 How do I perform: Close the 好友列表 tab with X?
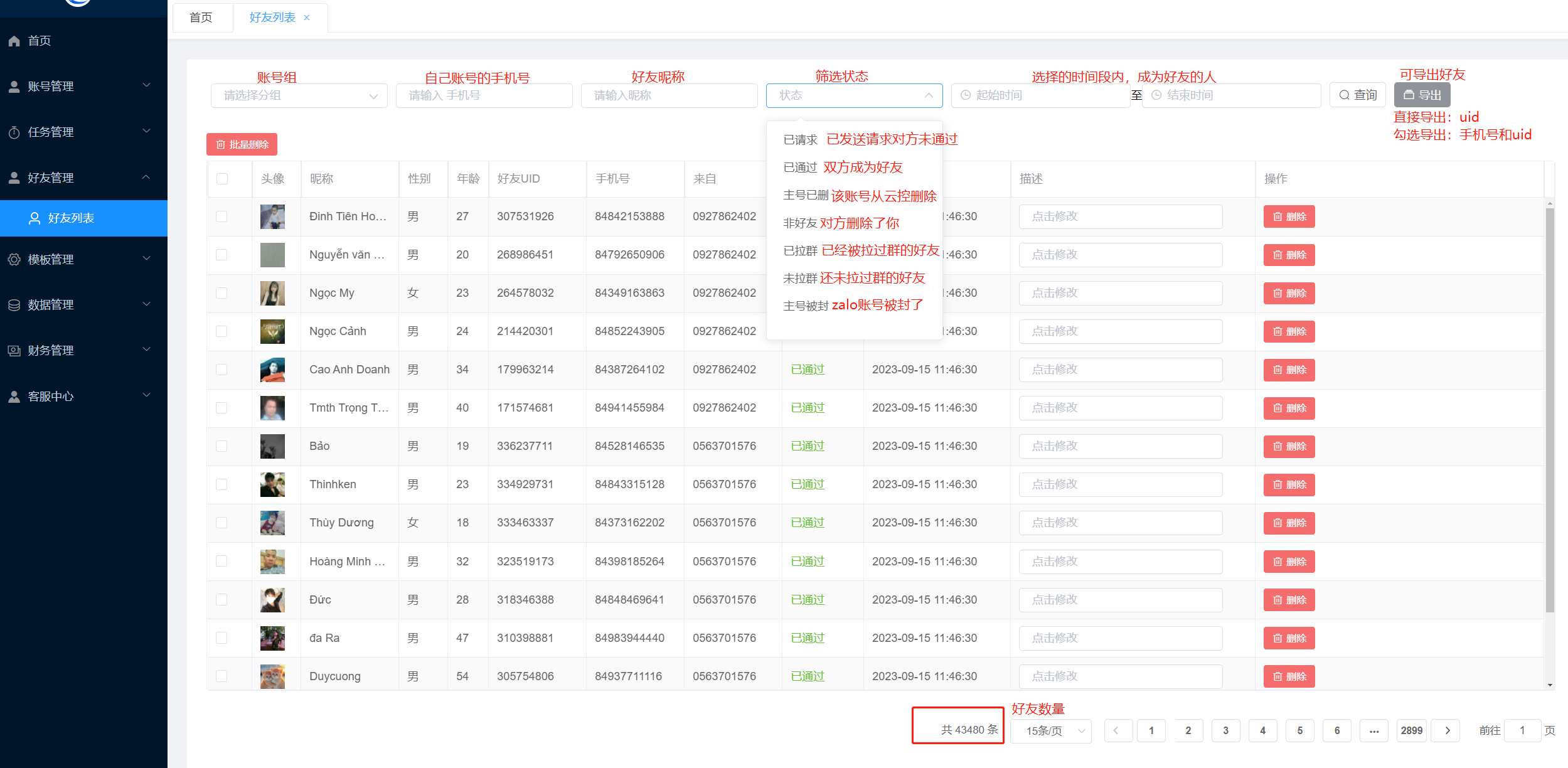pos(307,18)
